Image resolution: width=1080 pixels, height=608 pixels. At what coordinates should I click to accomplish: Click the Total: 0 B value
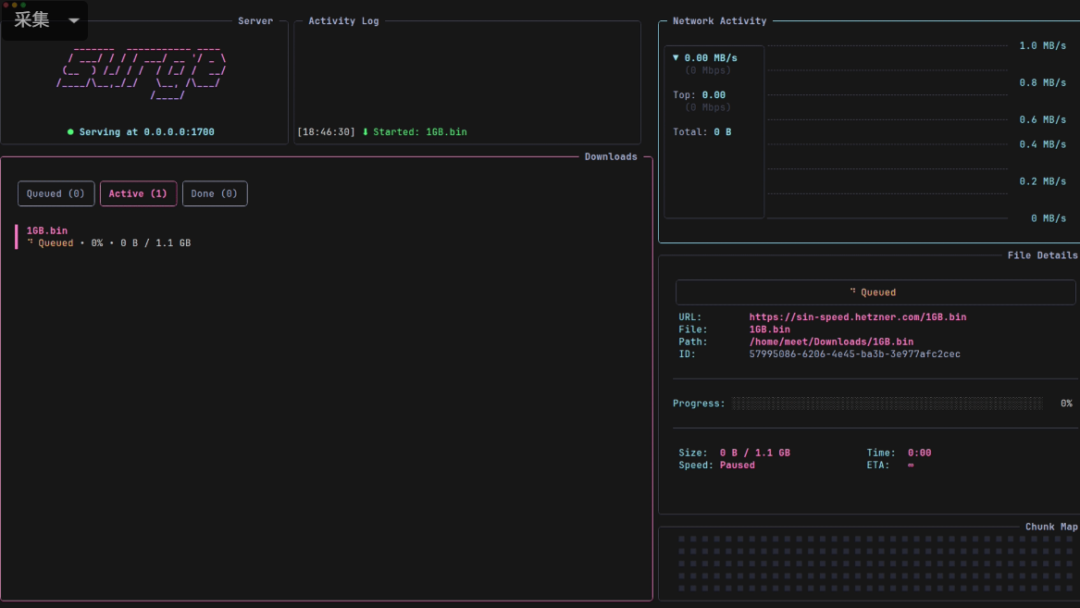pos(722,132)
